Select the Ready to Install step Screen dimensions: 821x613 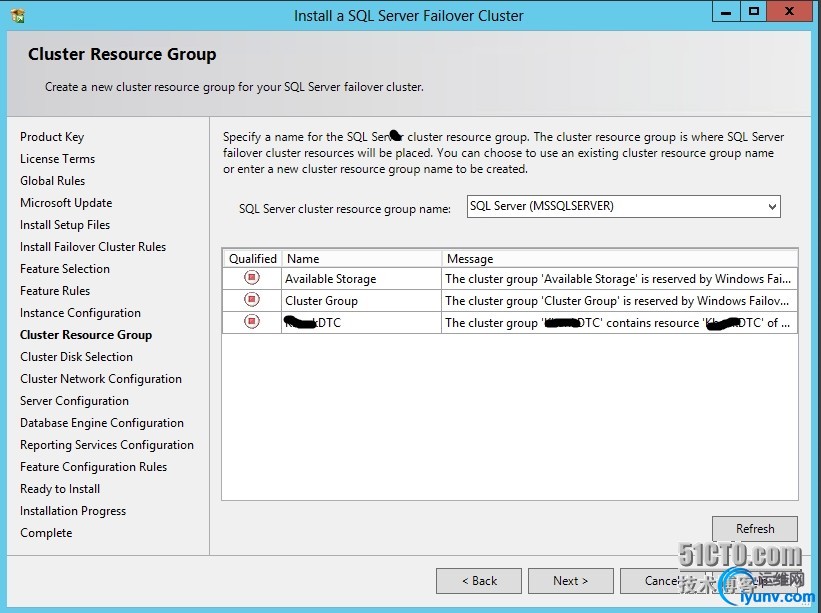click(x=60, y=489)
